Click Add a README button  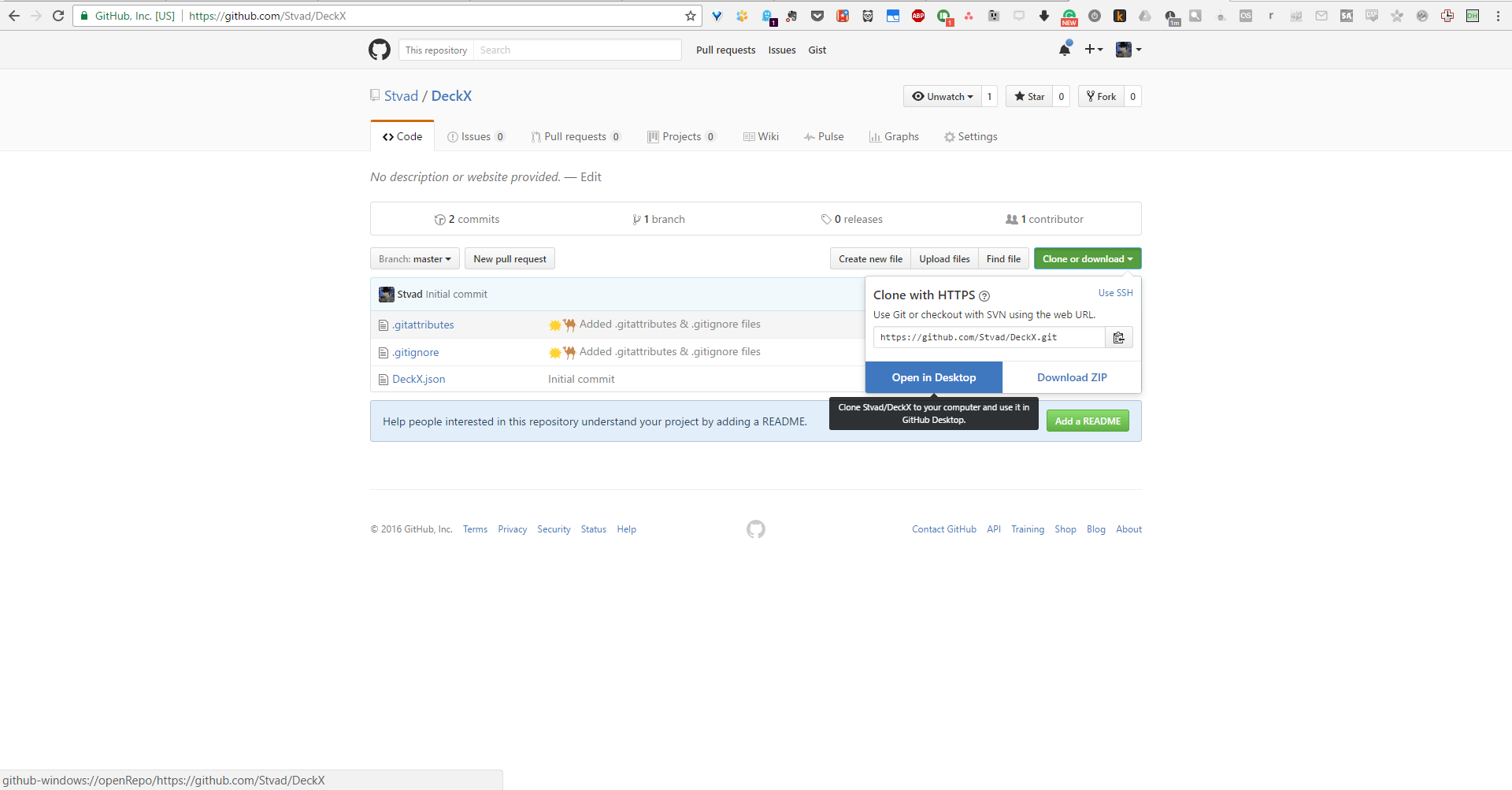(1088, 421)
